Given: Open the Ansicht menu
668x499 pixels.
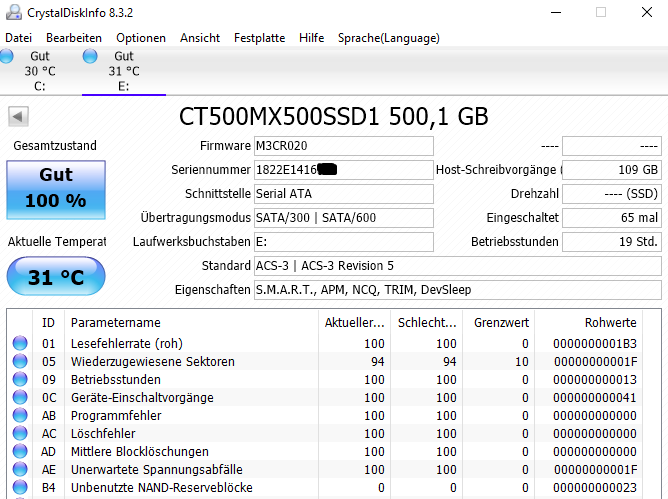Looking at the screenshot, I should coord(200,38).
